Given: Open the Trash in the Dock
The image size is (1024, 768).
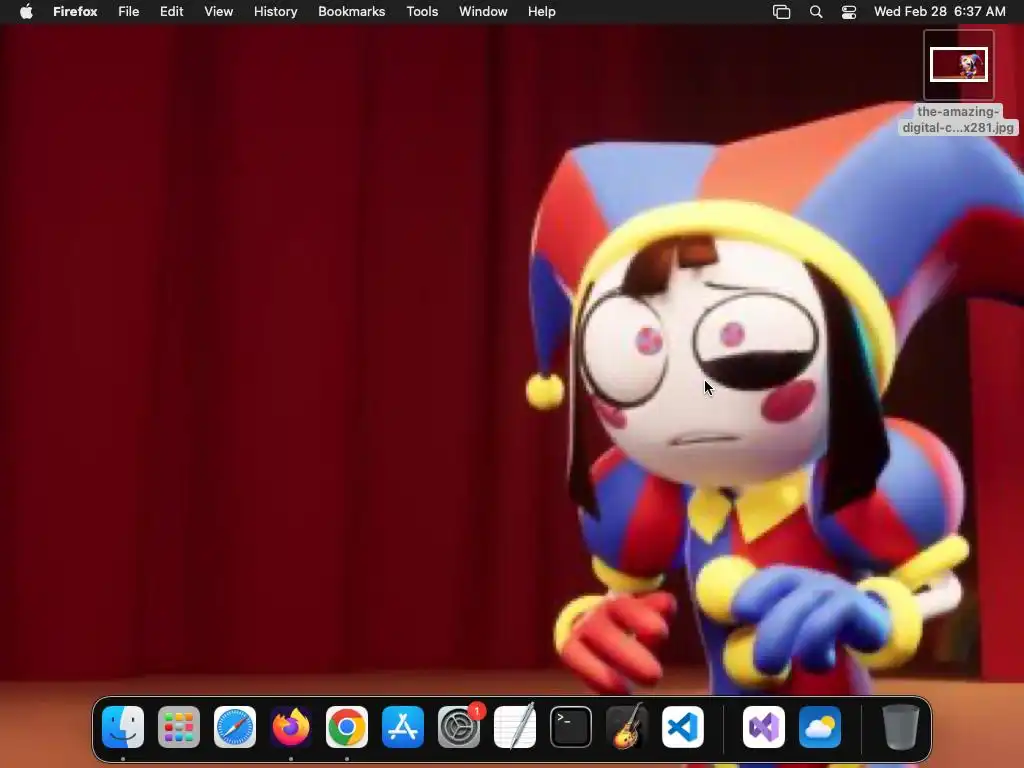Looking at the screenshot, I should click(x=901, y=727).
